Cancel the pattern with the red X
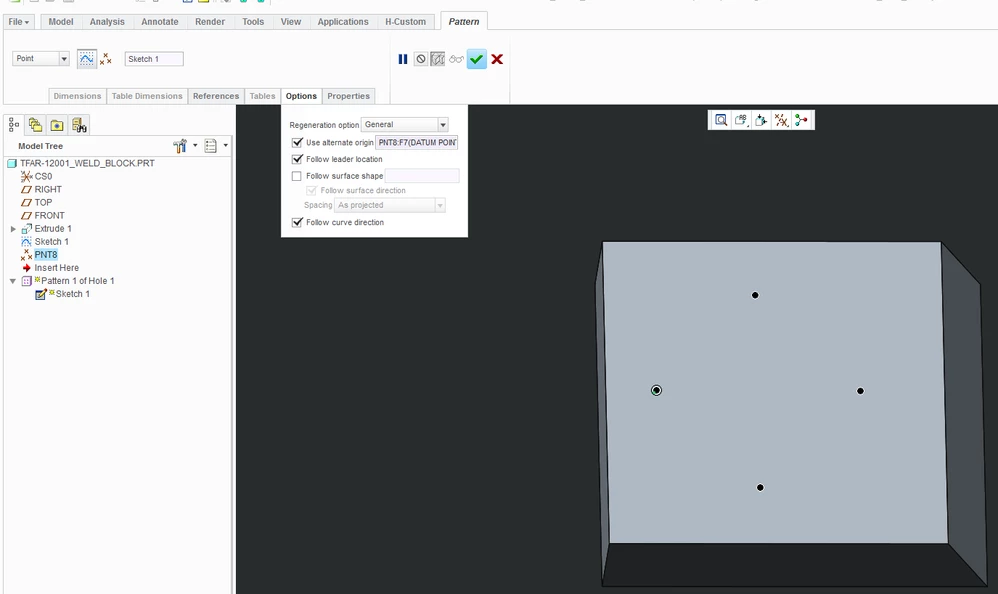 click(497, 59)
